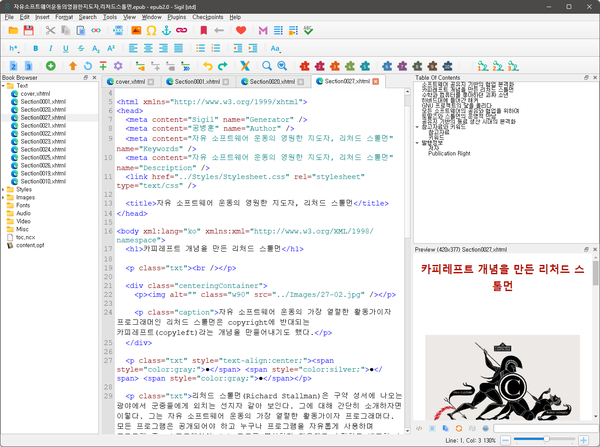The width and height of the screenshot is (600, 447).
Task: Toggle Underline formatting
Action: tap(66, 47)
